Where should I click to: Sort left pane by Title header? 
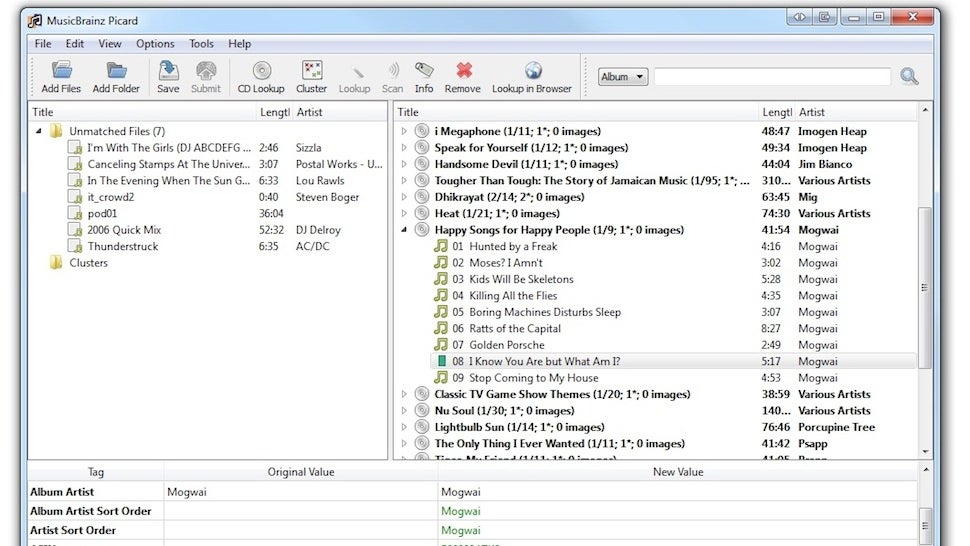pos(142,112)
